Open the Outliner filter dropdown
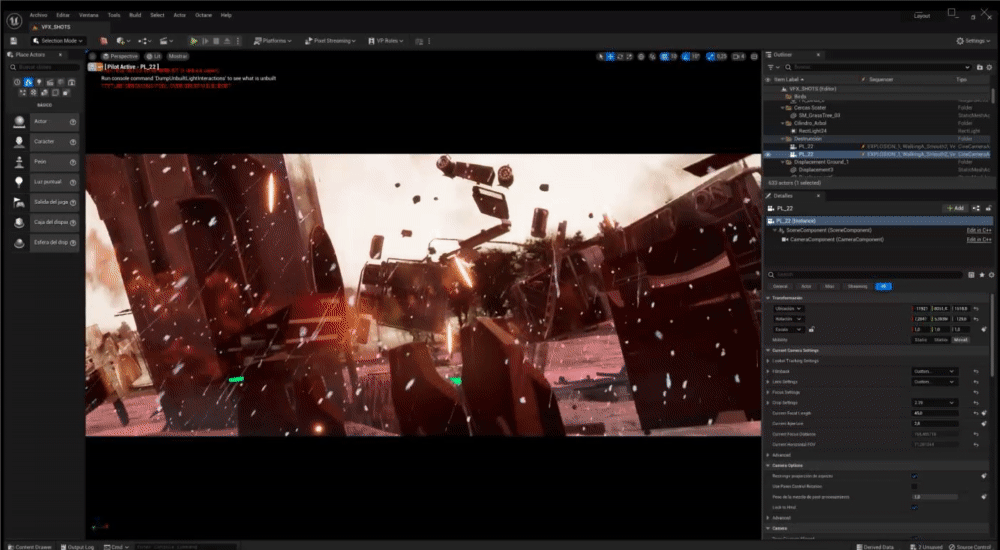This screenshot has height=550, width=1000. (x=774, y=67)
